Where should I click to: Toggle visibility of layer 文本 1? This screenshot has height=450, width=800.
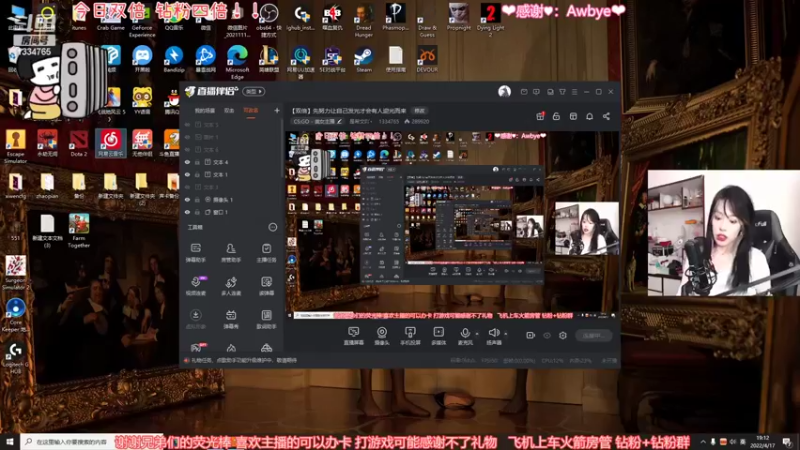[x=187, y=174]
